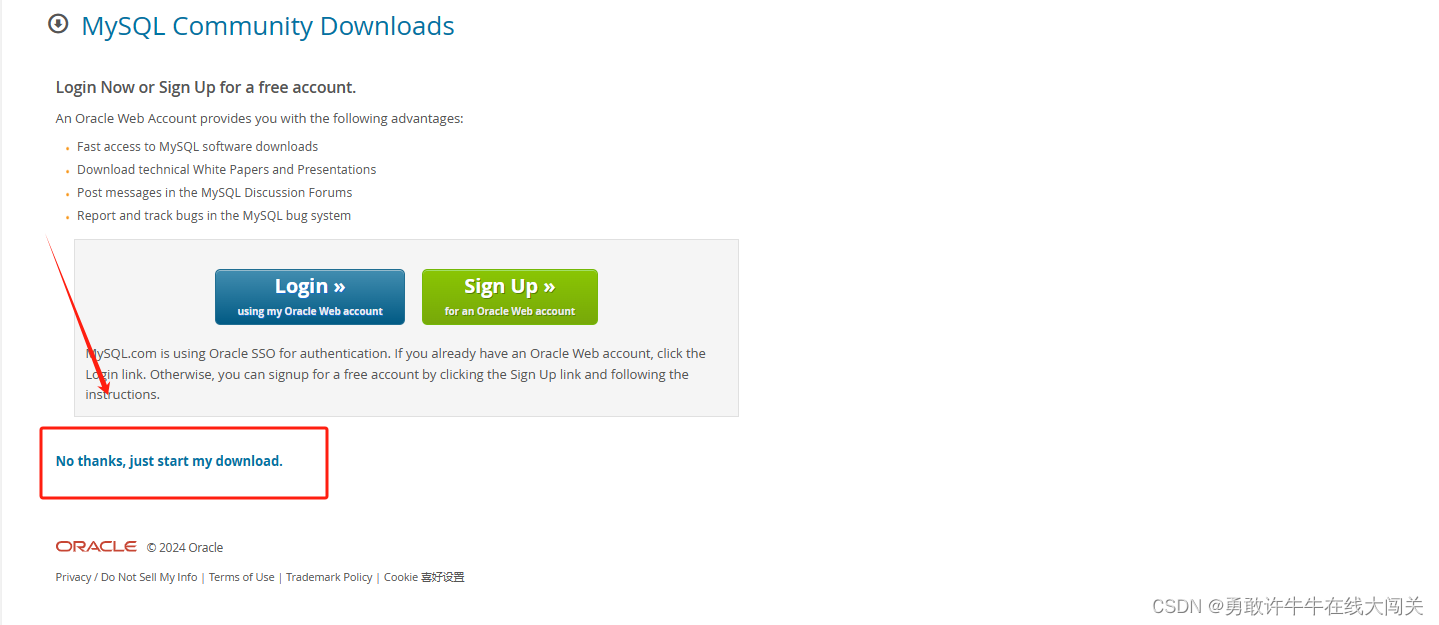
Task: Click the © 2024 Oracle copyright text
Action: click(x=185, y=548)
